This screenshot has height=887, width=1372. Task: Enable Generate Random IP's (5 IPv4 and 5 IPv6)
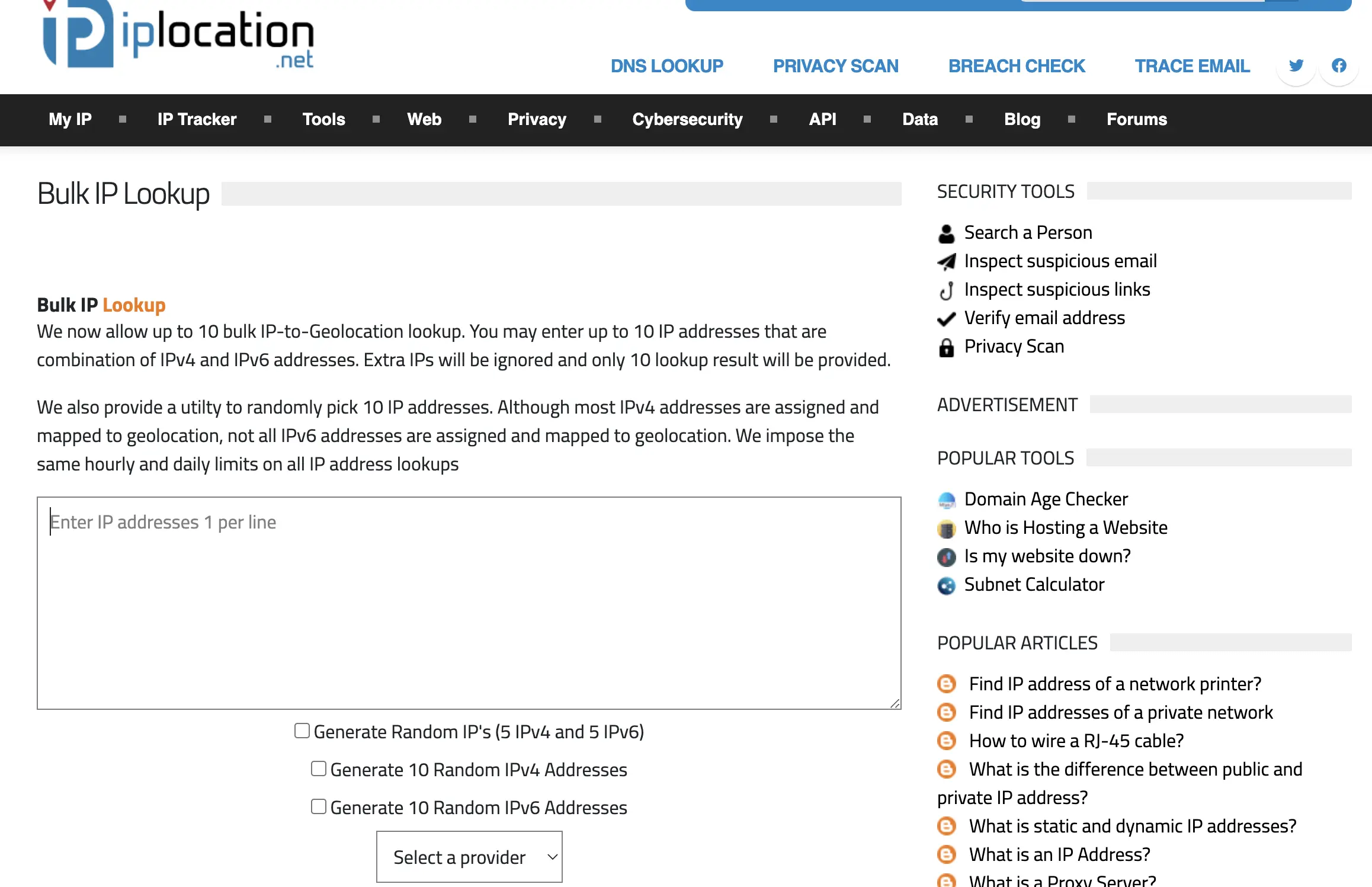(302, 731)
